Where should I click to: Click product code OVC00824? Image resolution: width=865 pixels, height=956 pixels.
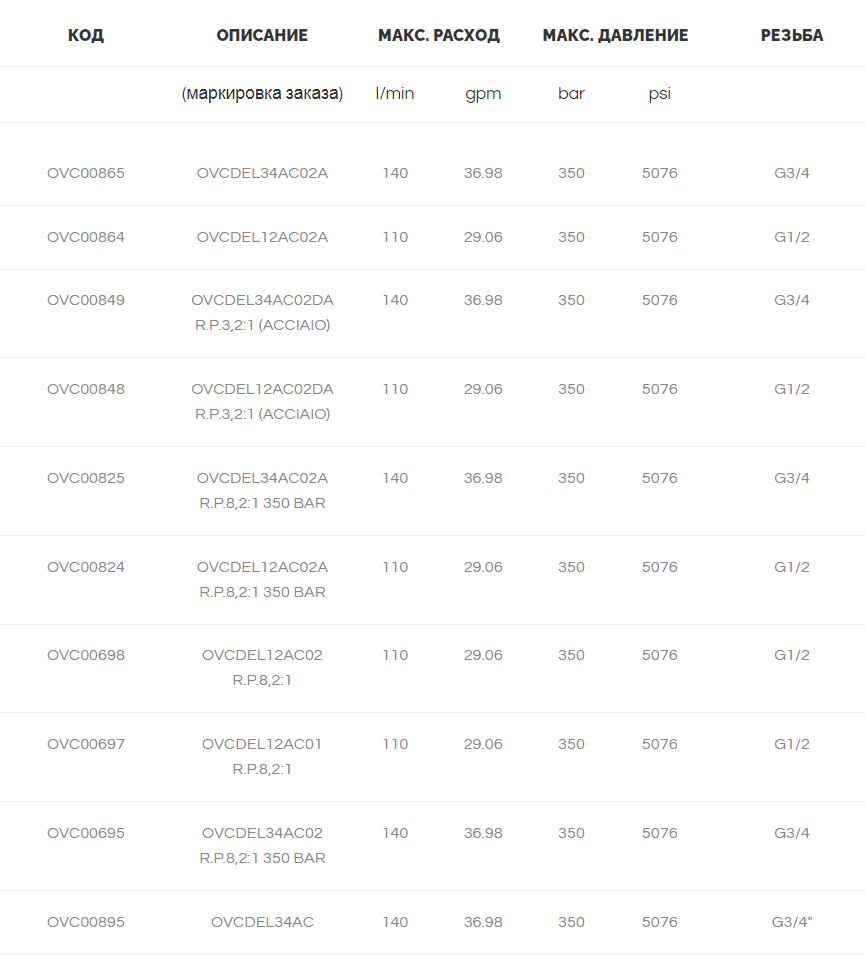tap(86, 568)
